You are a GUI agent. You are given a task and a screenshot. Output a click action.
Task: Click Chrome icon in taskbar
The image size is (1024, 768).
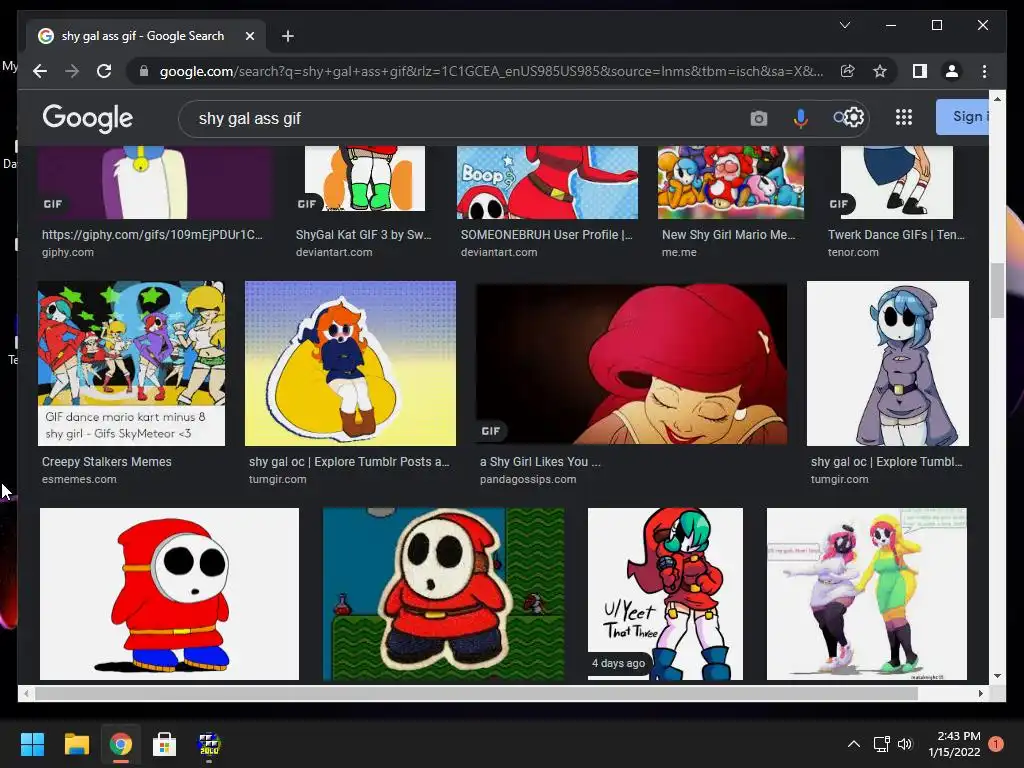tap(121, 744)
